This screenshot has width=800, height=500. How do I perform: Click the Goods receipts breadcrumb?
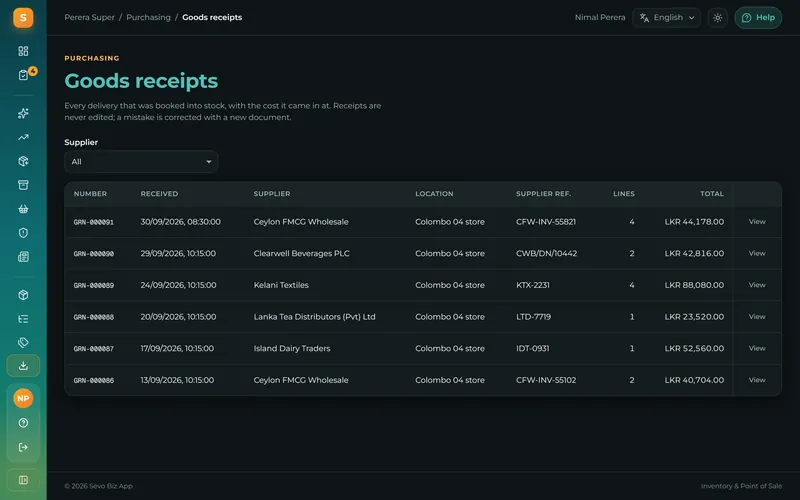(x=212, y=17)
